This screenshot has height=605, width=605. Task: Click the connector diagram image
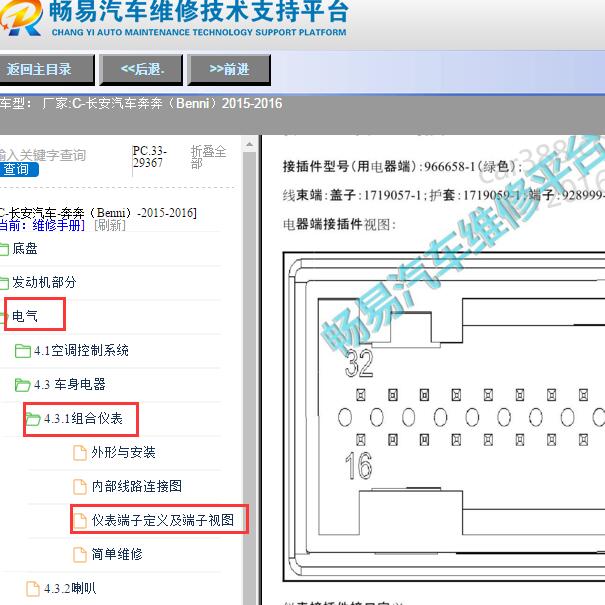tap(444, 417)
